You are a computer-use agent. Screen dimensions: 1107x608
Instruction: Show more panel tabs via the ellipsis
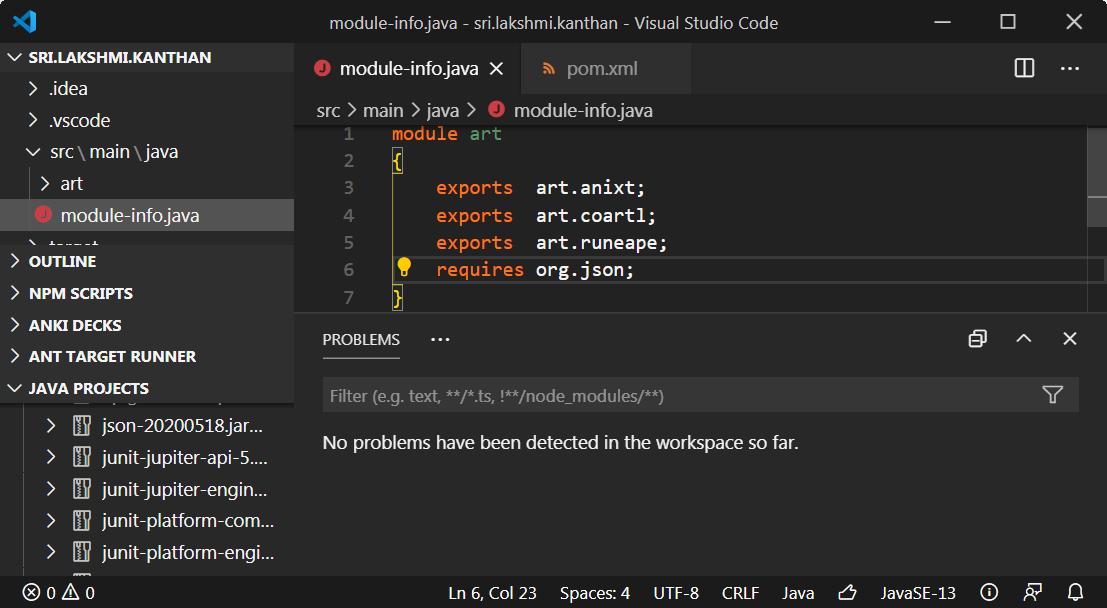440,340
